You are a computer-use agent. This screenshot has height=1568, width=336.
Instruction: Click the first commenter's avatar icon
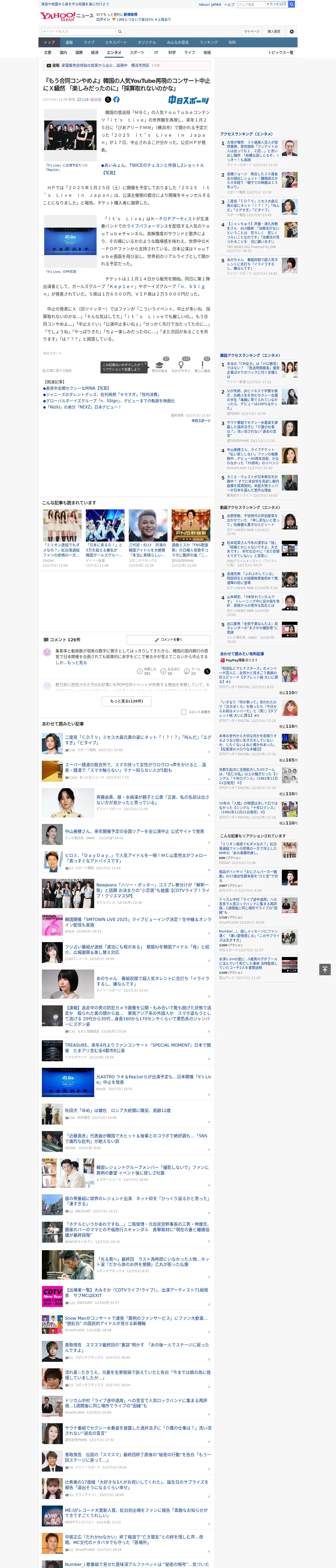tap(47, 652)
